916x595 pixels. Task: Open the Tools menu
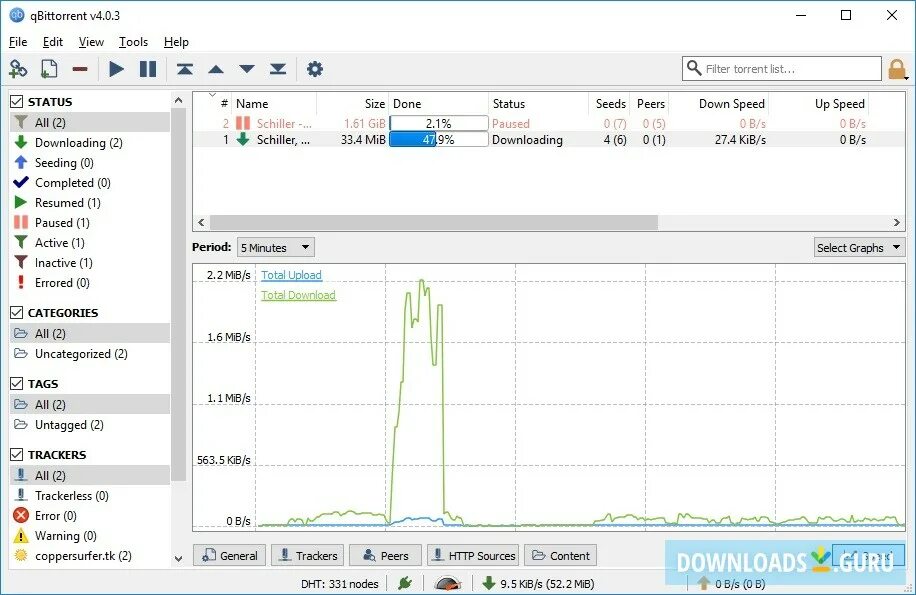[133, 42]
